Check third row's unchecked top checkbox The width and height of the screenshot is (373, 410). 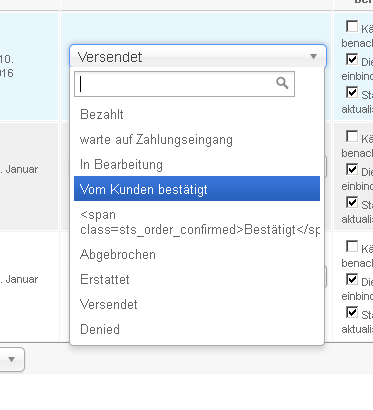[352, 246]
